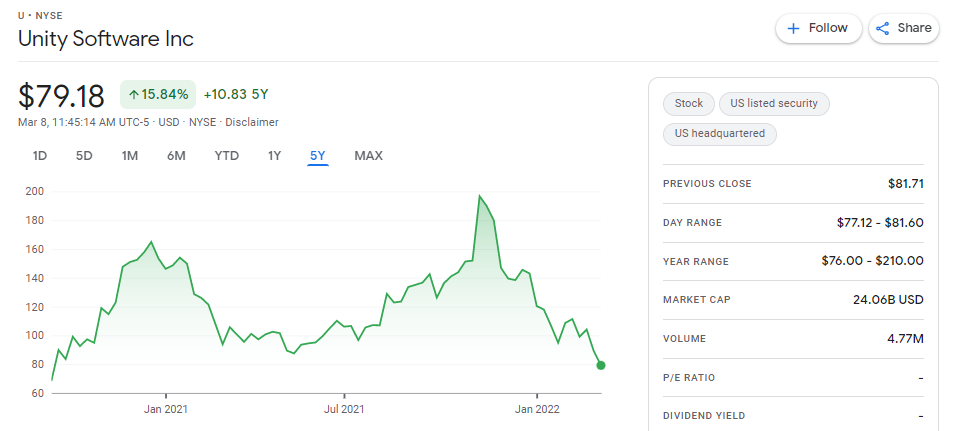Click the green current-price dot on chart
The image size is (954, 431).
601,365
